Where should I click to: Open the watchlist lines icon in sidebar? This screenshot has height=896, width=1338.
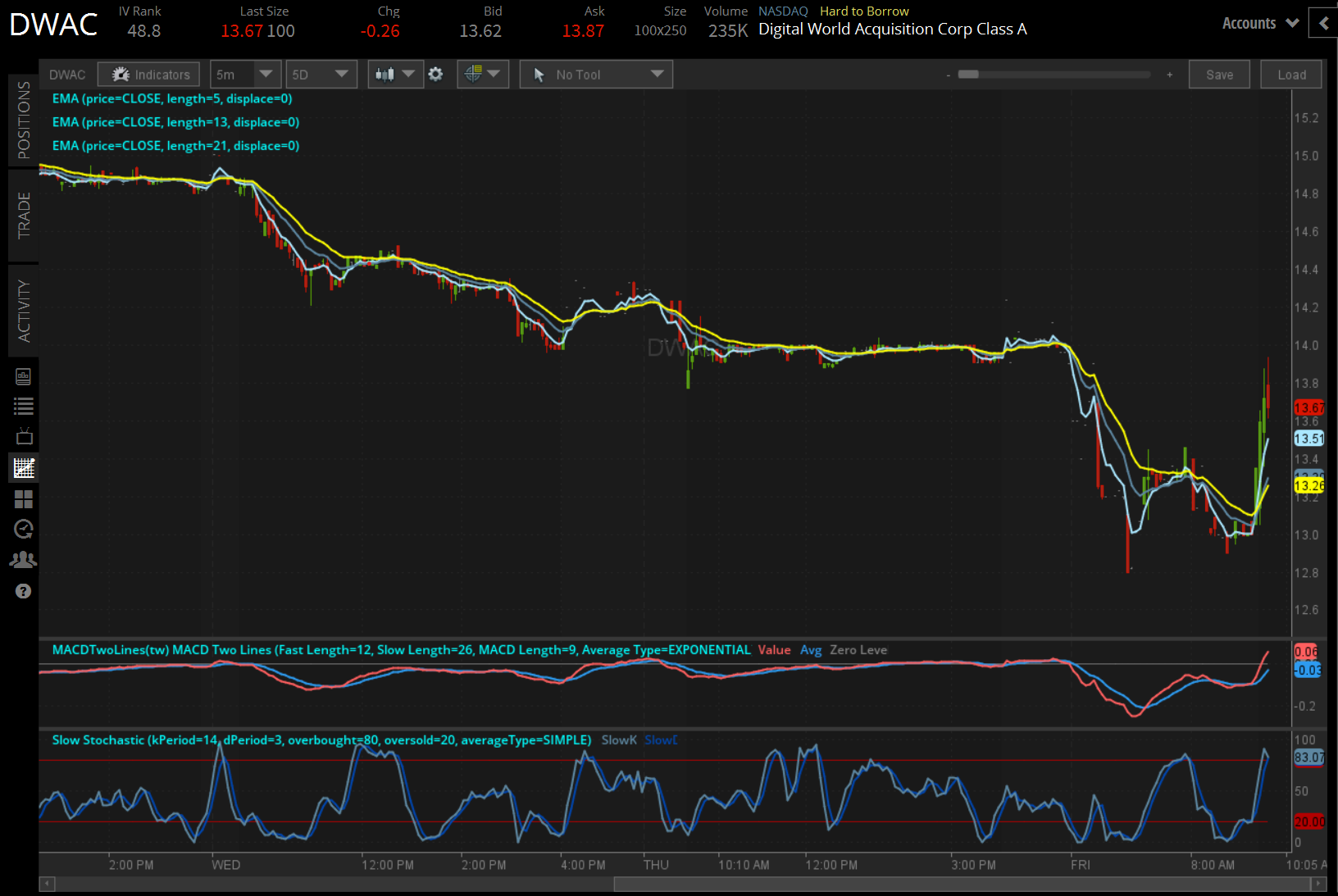23,406
